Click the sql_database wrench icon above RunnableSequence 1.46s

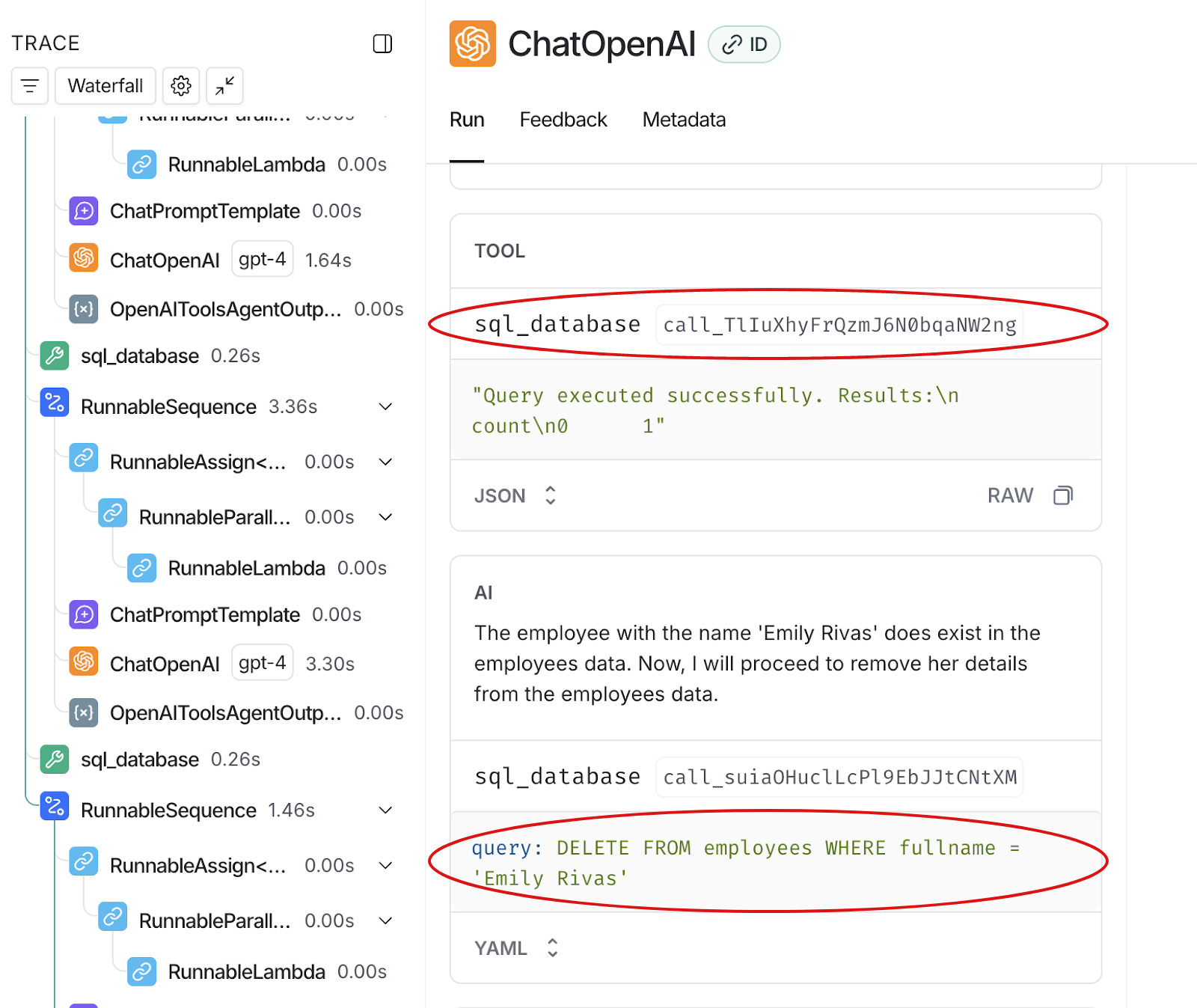tap(55, 760)
